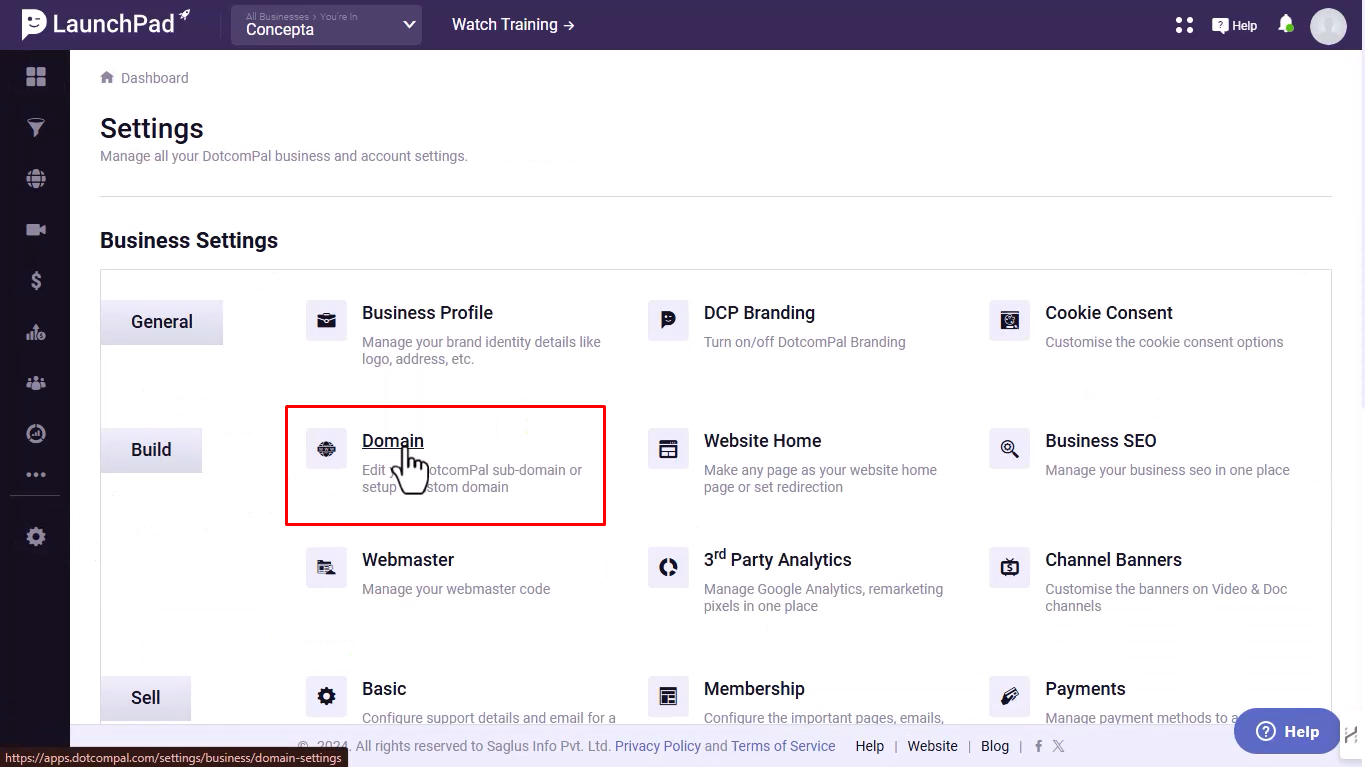Click the home icon in breadcrumb
Image resolution: width=1365 pixels, height=767 pixels.
(x=107, y=77)
